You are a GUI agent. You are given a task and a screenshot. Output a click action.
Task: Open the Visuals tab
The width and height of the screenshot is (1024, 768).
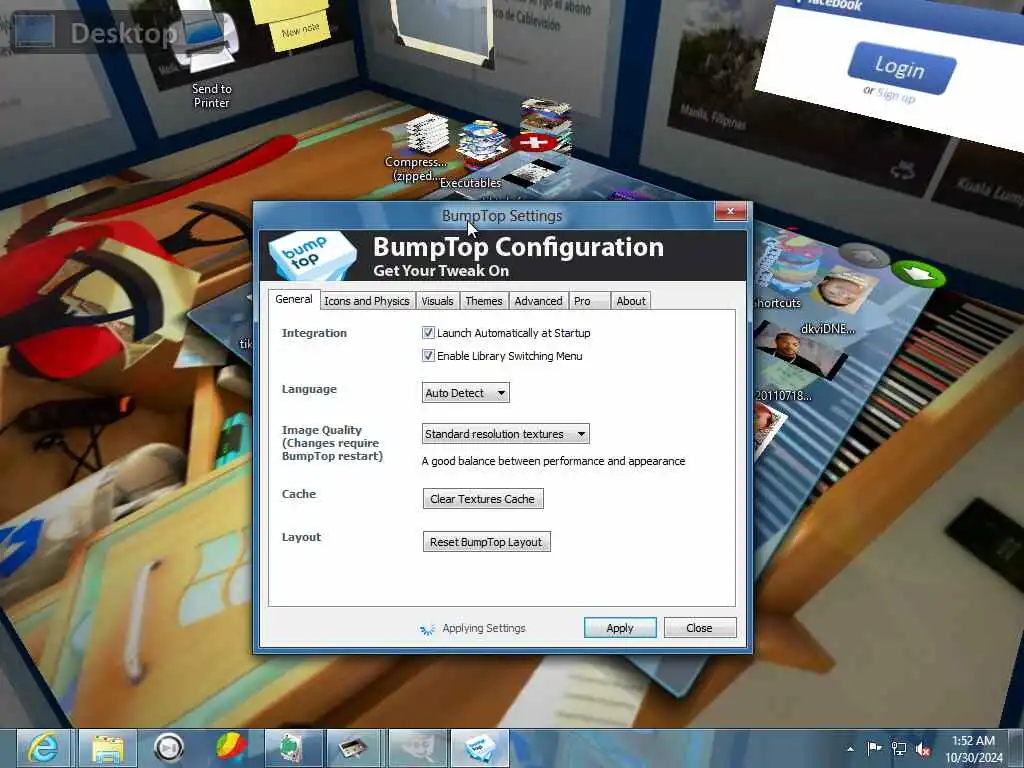[x=437, y=301]
